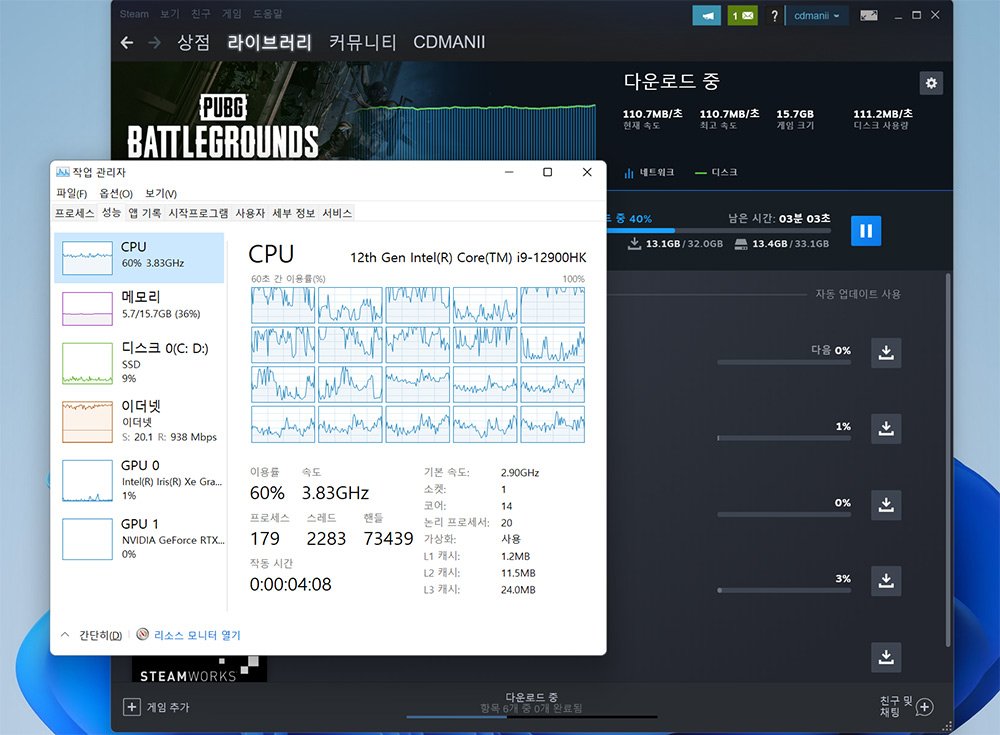Open Task Manager 옵션 menu

click(115, 193)
